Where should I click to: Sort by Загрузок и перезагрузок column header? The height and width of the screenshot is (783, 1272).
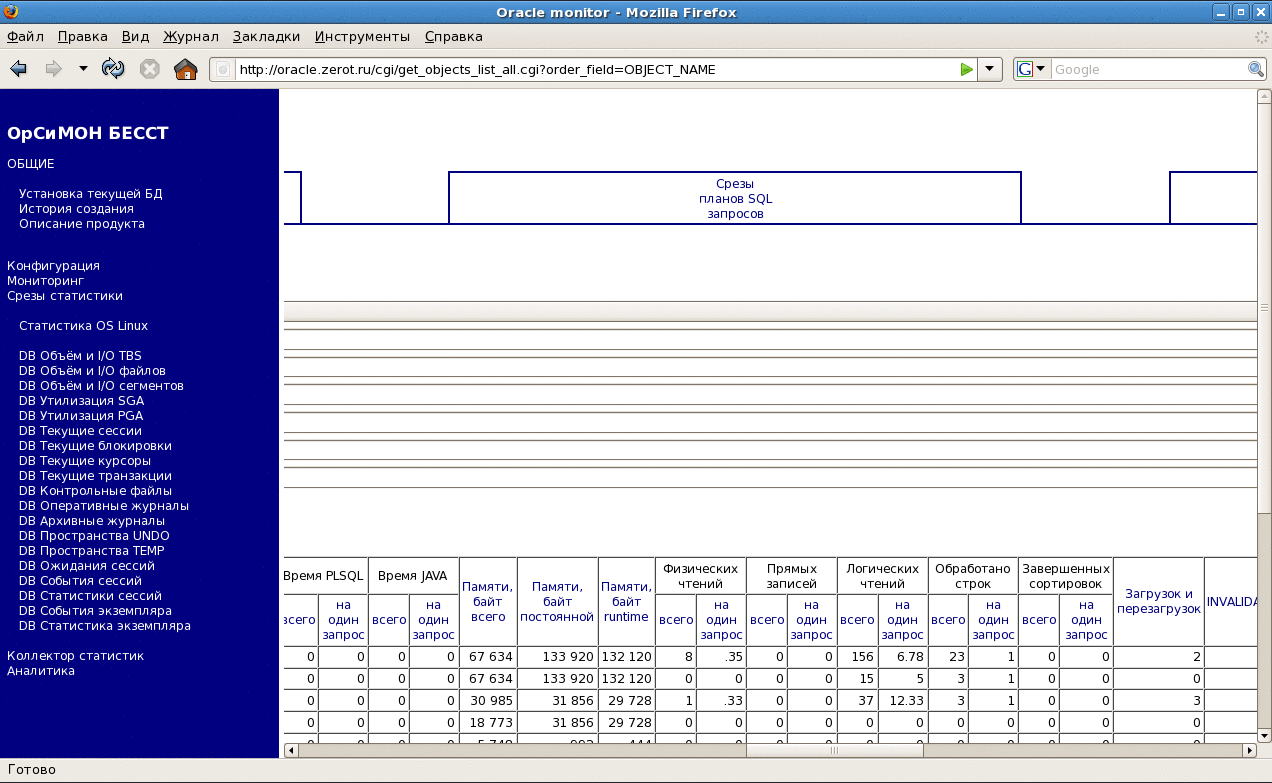pos(1159,601)
